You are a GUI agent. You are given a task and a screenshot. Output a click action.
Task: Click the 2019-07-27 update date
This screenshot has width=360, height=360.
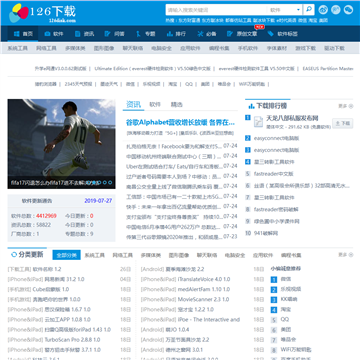pos(98,201)
